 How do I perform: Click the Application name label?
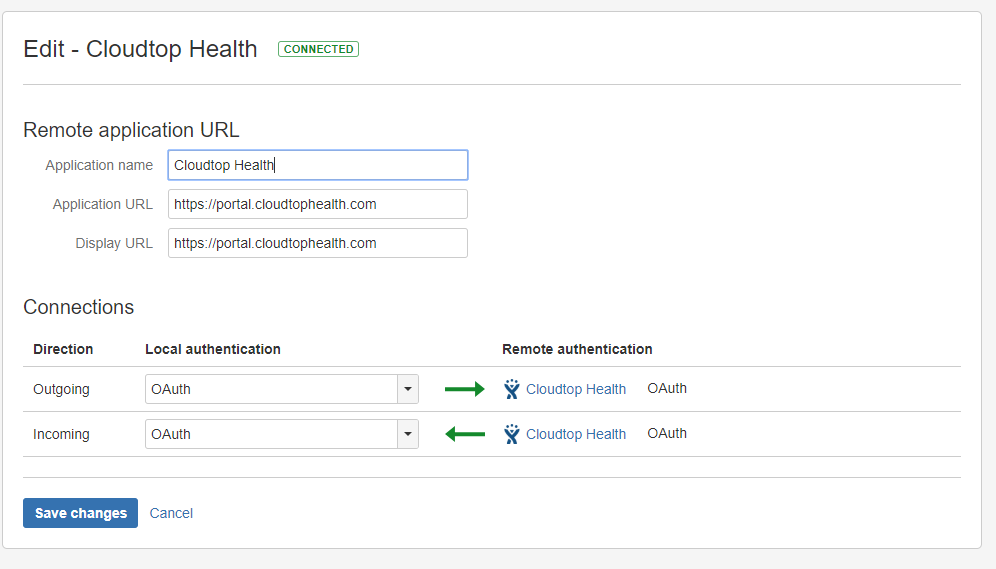click(99, 165)
